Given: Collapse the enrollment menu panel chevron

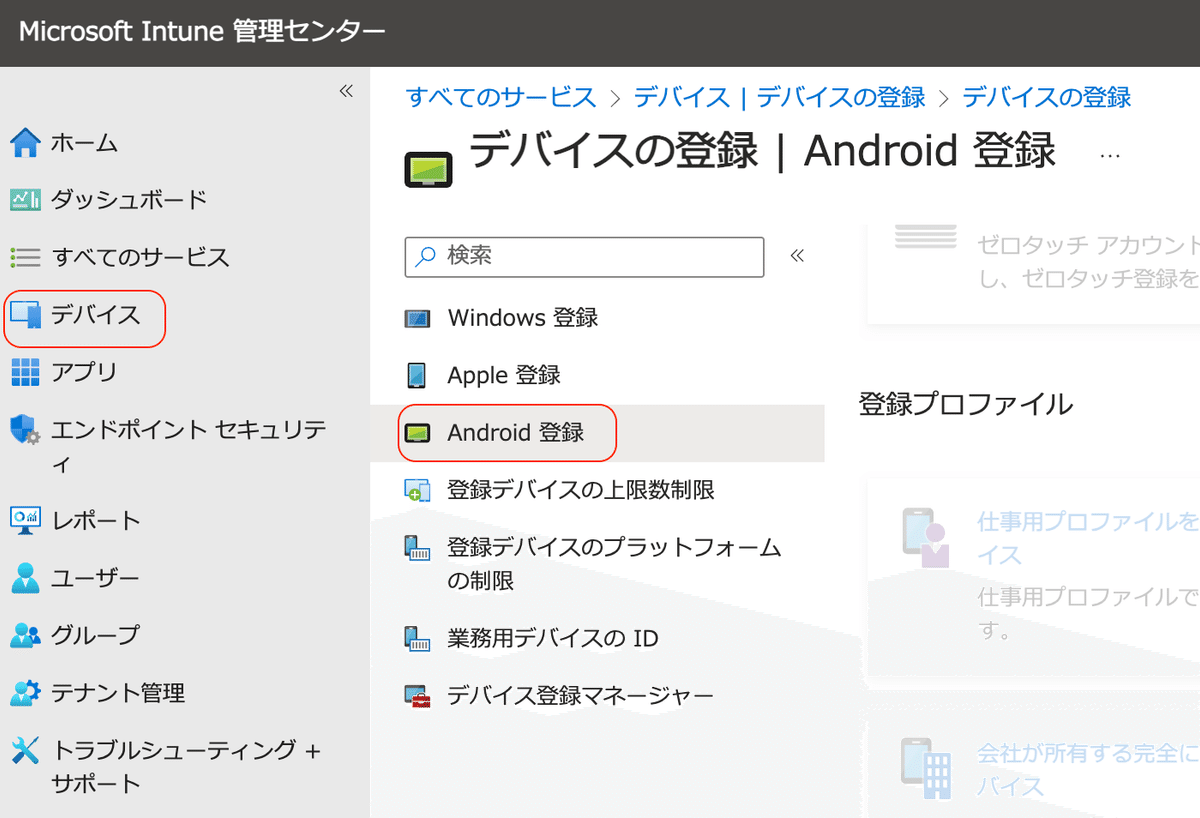Looking at the screenshot, I should (x=797, y=255).
